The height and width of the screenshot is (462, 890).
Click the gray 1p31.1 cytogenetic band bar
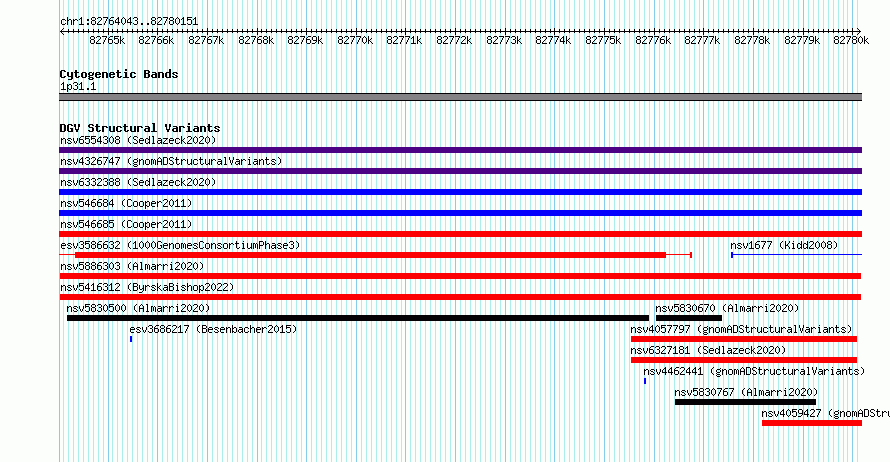pyautogui.click(x=460, y=98)
